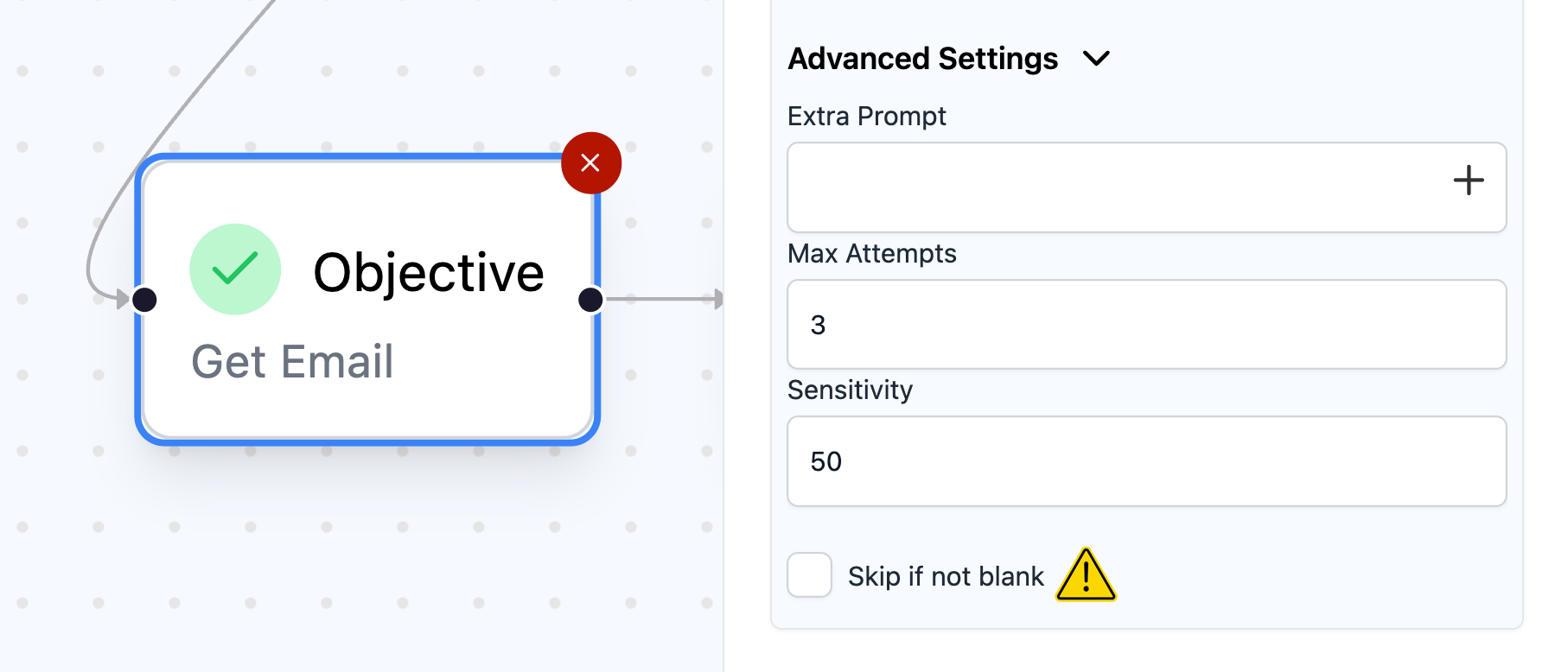Click the plus icon in Extra Prompt field
The height and width of the screenshot is (672, 1568).
(x=1469, y=181)
